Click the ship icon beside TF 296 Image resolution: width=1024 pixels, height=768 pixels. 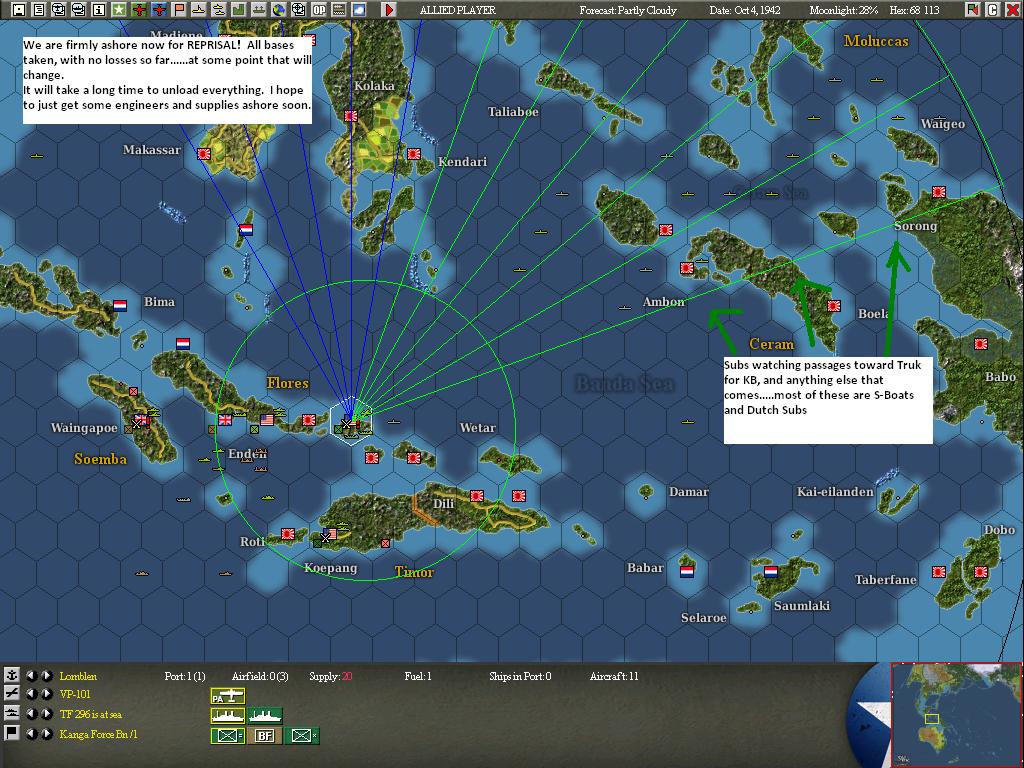click(11, 713)
